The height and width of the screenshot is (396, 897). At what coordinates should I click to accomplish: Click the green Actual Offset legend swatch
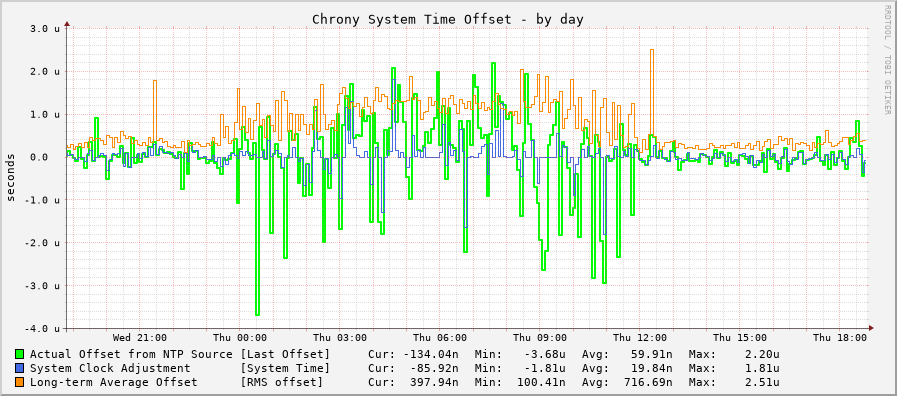(x=20, y=354)
